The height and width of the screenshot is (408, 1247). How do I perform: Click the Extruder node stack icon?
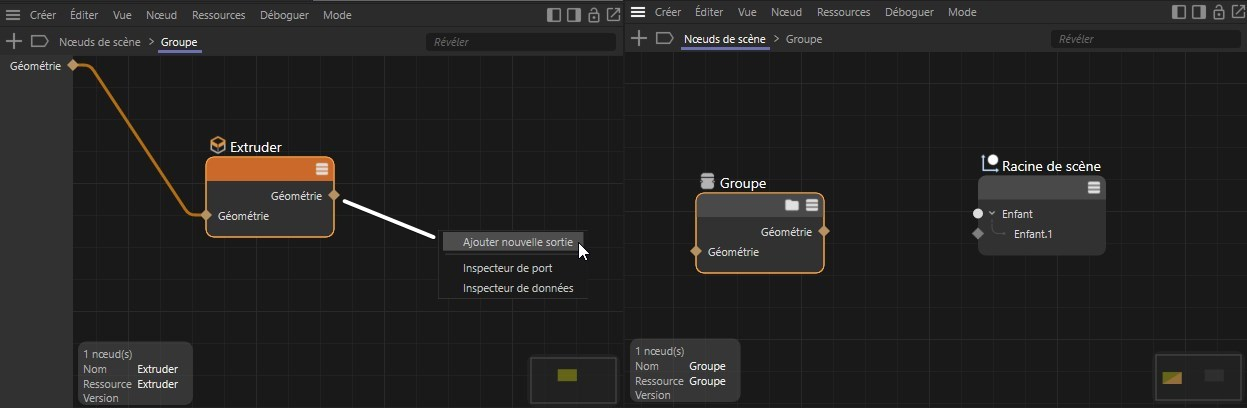click(322, 169)
